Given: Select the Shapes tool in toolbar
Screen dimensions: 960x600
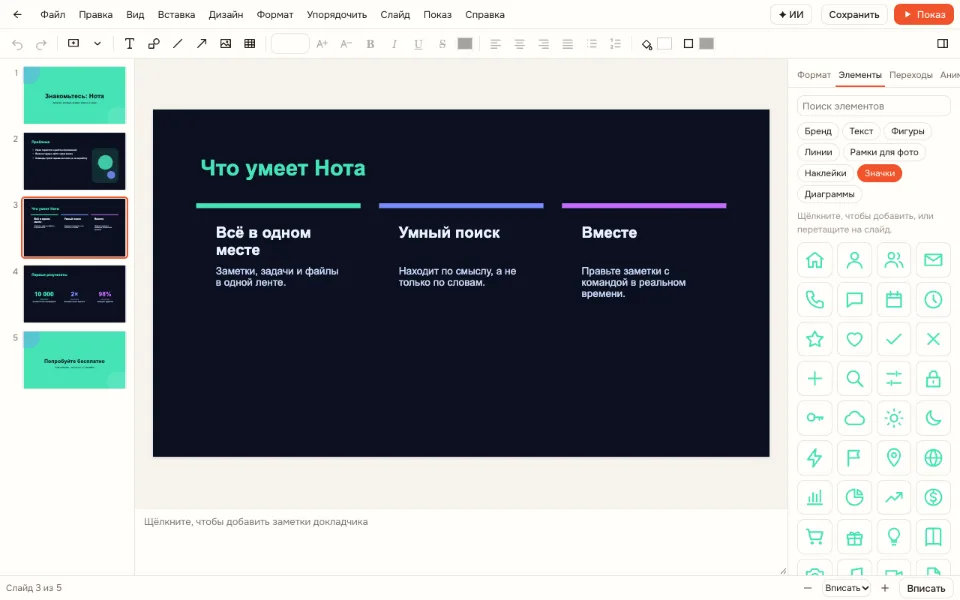Looking at the screenshot, I should click(x=154, y=43).
